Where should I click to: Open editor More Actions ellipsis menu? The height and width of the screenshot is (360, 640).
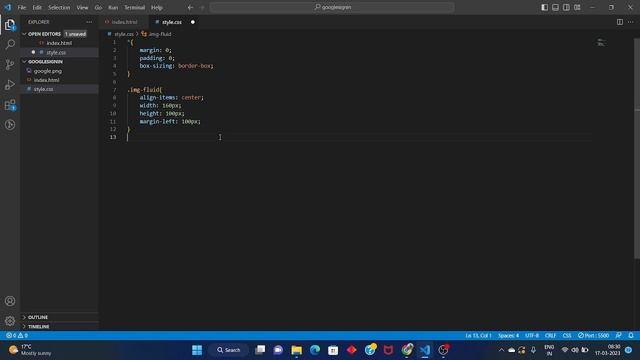[631, 22]
